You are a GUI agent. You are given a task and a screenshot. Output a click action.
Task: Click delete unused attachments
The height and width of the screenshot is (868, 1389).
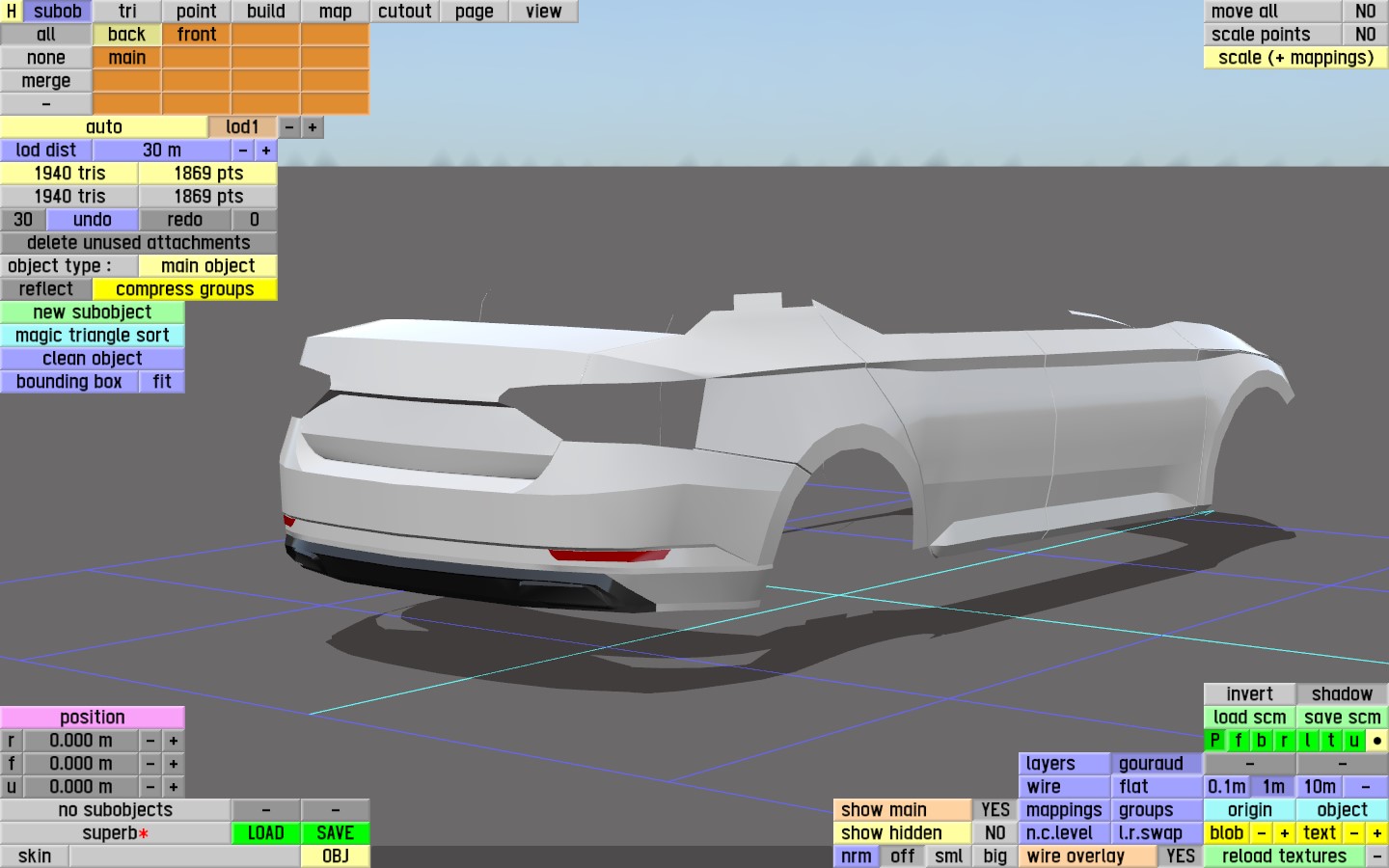139,243
